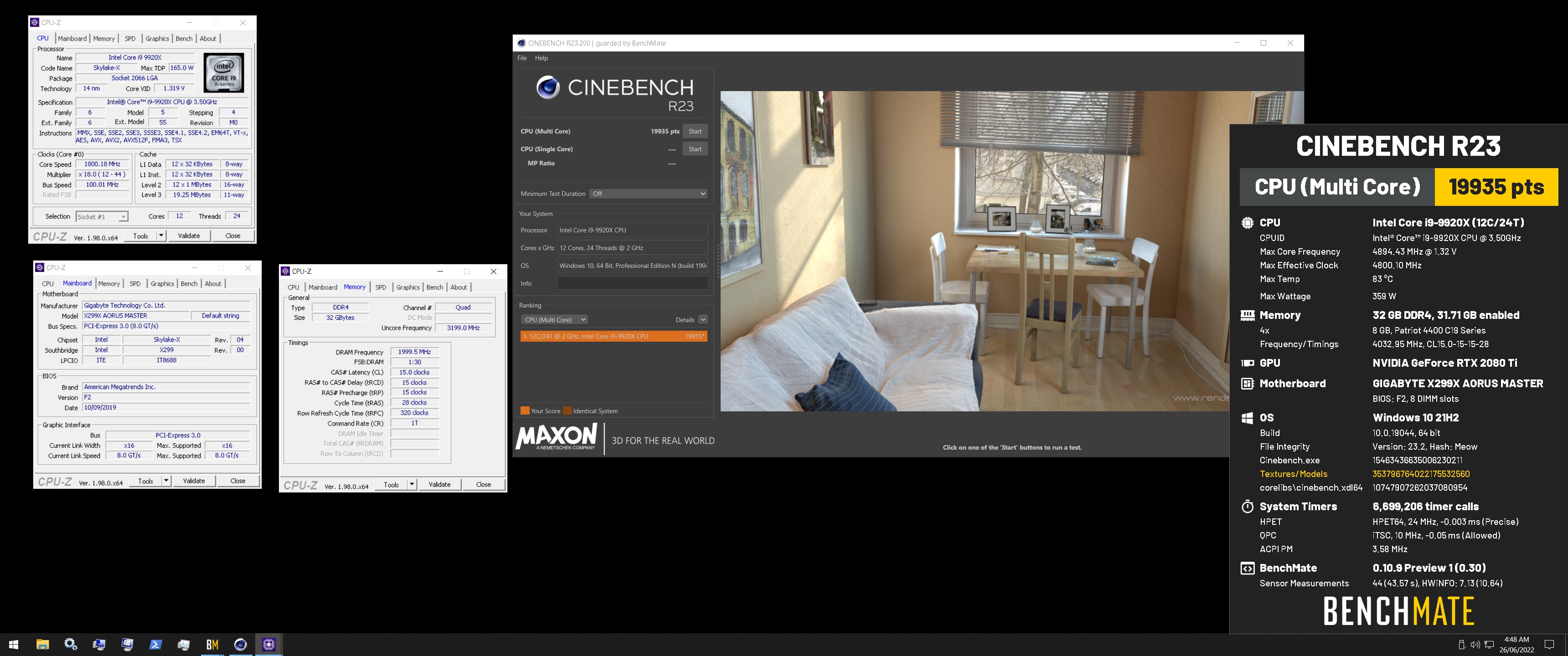This screenshot has height=656, width=1568.
Task: Expand the ranking Details dropdown arrow
Action: pos(703,319)
